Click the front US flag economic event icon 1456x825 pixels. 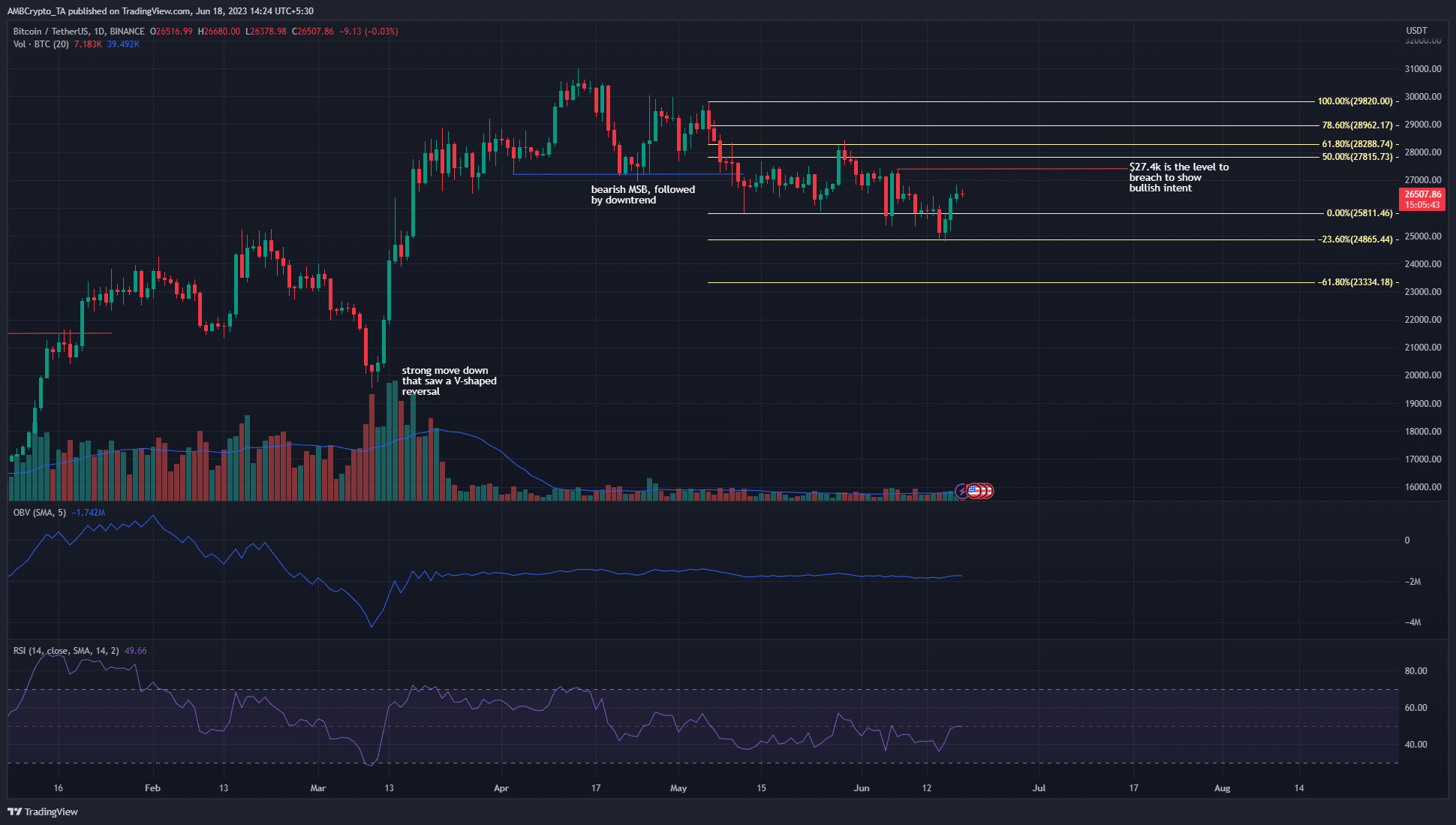pos(974,491)
